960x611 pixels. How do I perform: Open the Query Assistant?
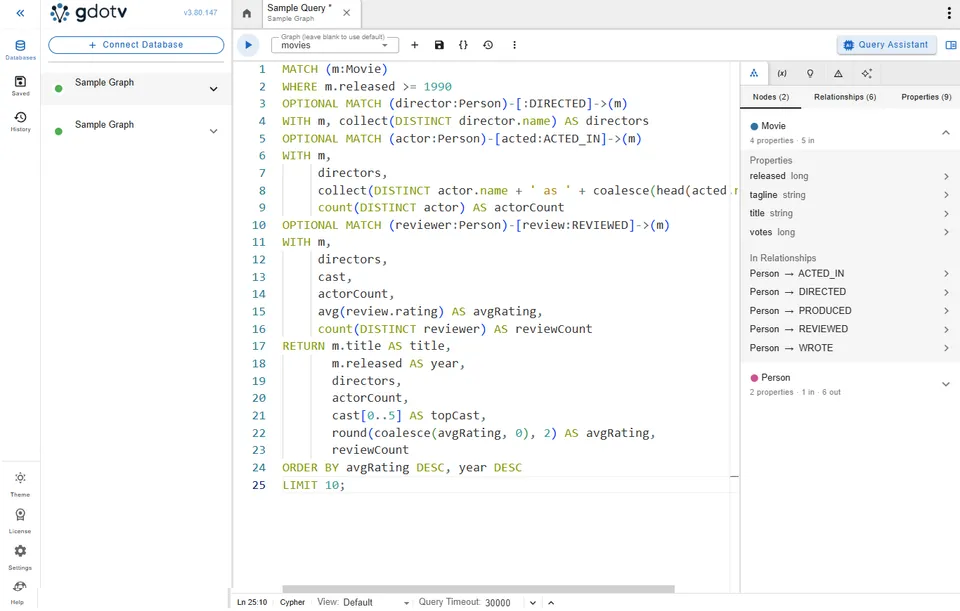coord(886,45)
